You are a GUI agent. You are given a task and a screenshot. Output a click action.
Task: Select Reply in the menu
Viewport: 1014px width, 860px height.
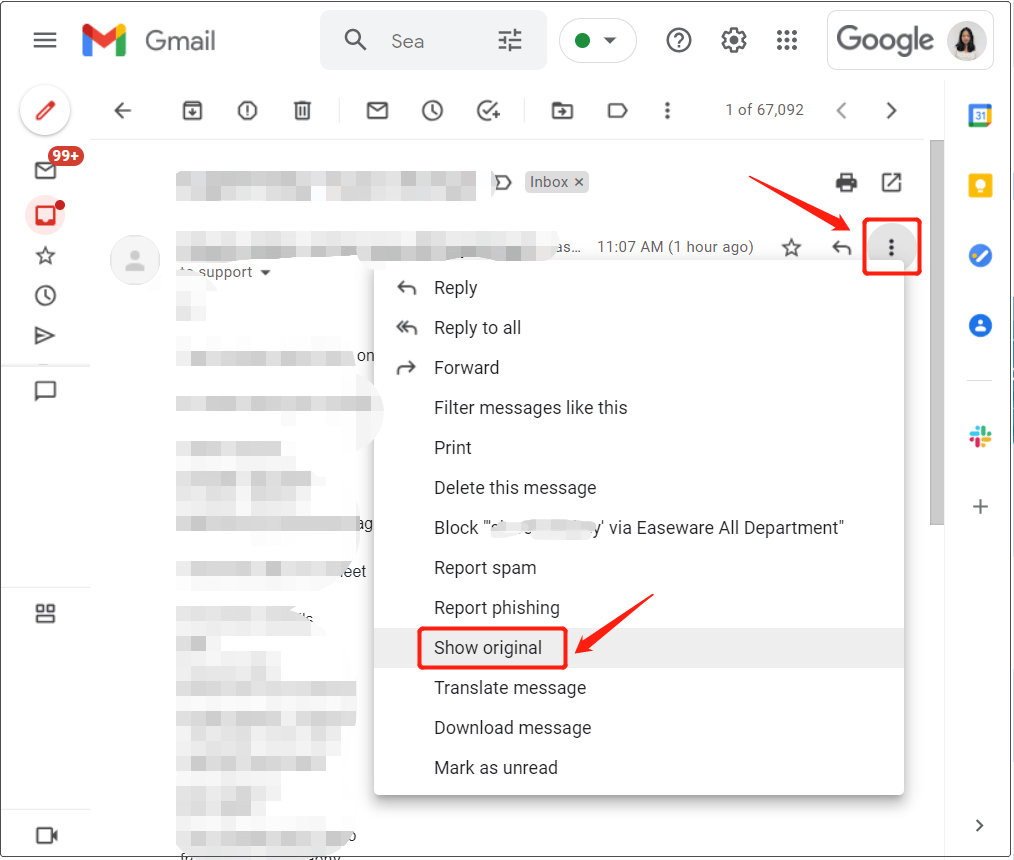click(x=638, y=288)
